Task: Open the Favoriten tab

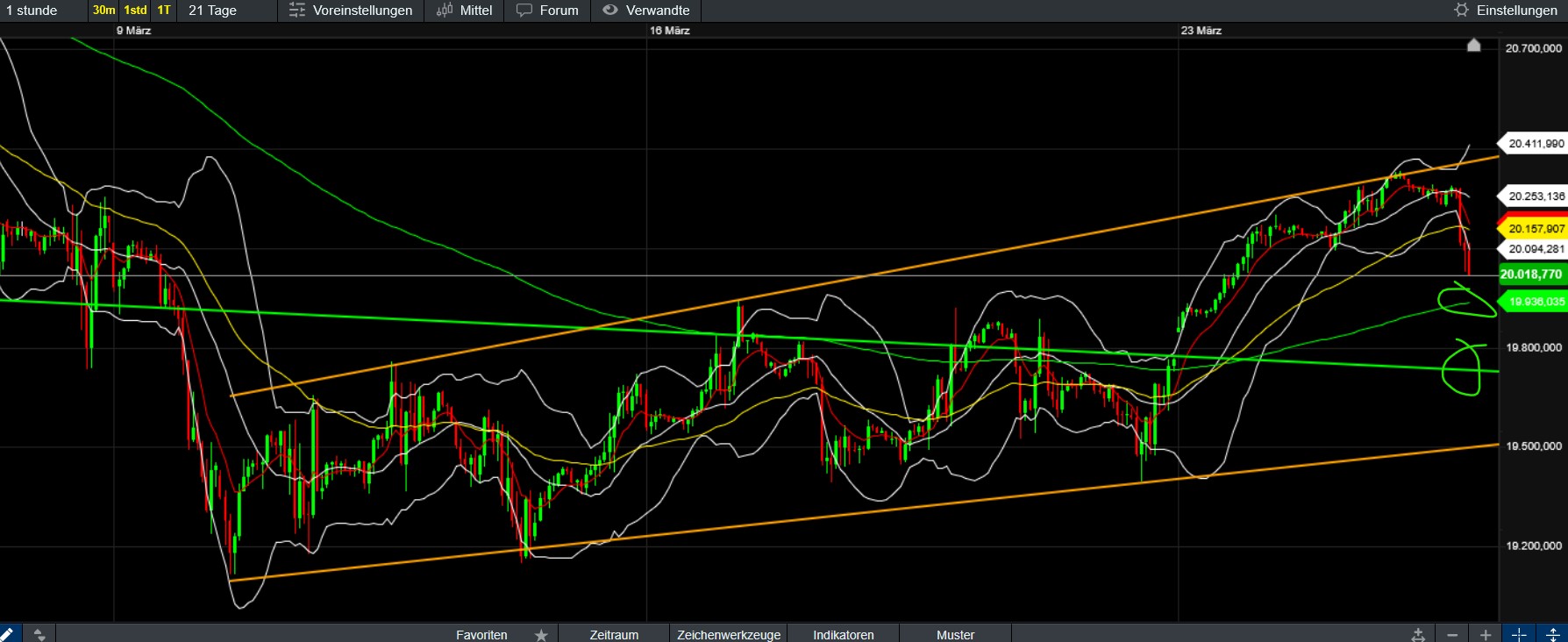Action: tap(481, 634)
